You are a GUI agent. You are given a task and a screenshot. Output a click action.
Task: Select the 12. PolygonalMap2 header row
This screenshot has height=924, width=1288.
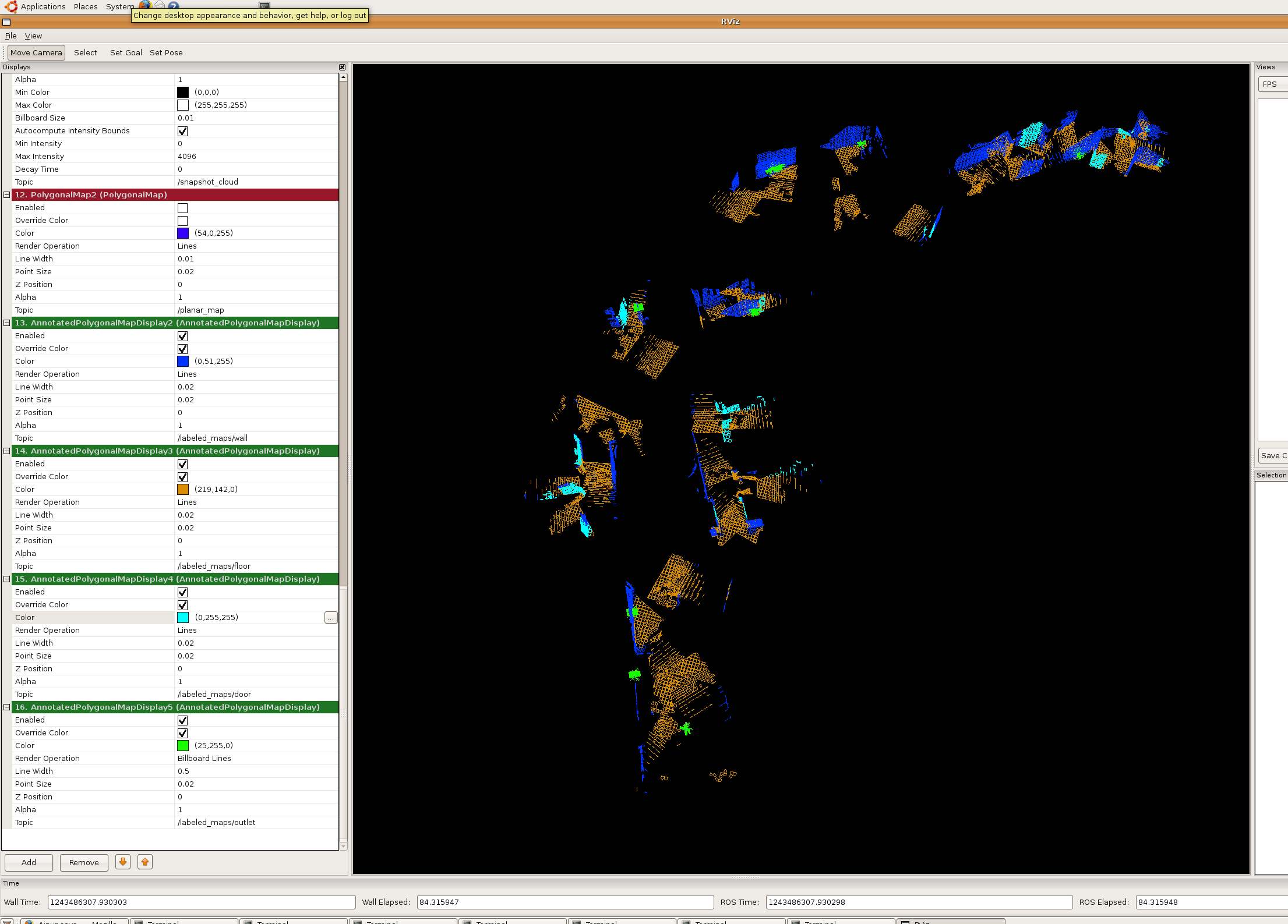[175, 194]
